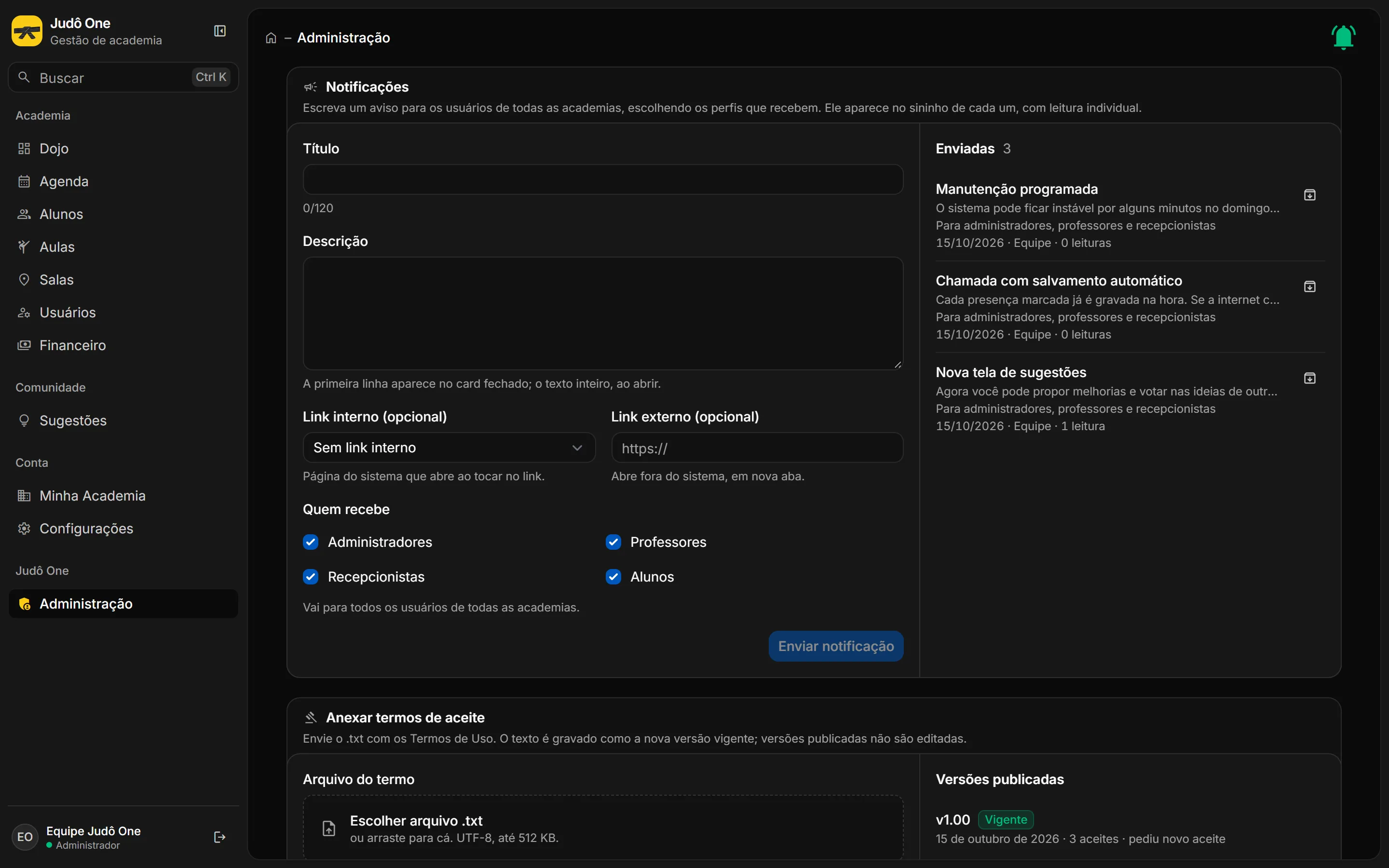Click the Ctrl K shortcut badge
Viewport: 1389px width, 868px height.
pos(211,78)
